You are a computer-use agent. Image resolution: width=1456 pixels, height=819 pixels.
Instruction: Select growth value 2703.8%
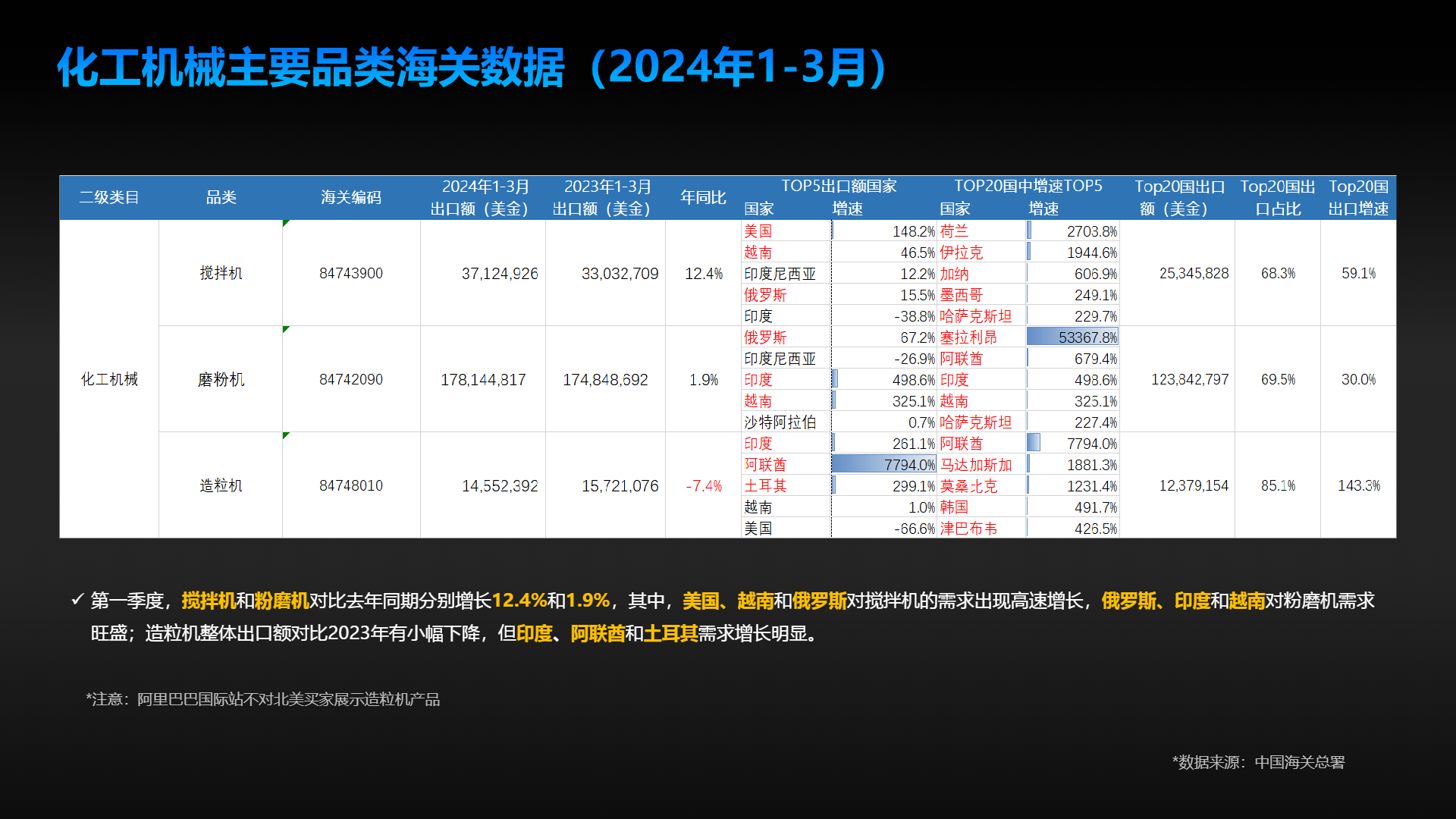tap(1092, 231)
